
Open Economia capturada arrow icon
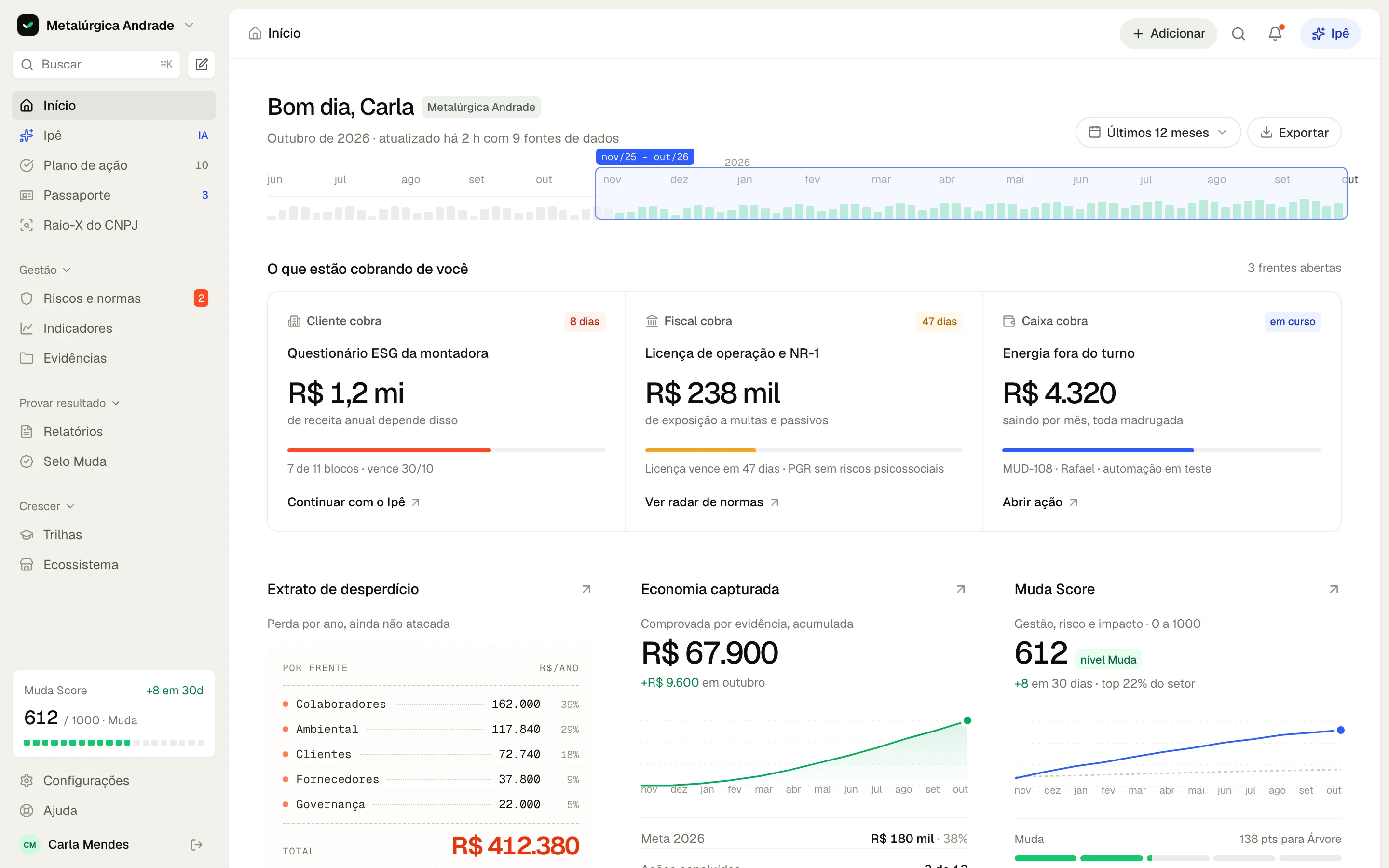pyautogui.click(x=960, y=589)
